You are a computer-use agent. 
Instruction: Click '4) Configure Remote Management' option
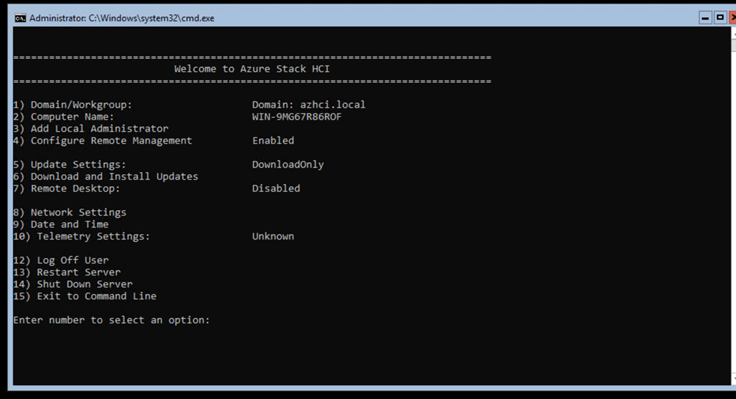[103, 140]
